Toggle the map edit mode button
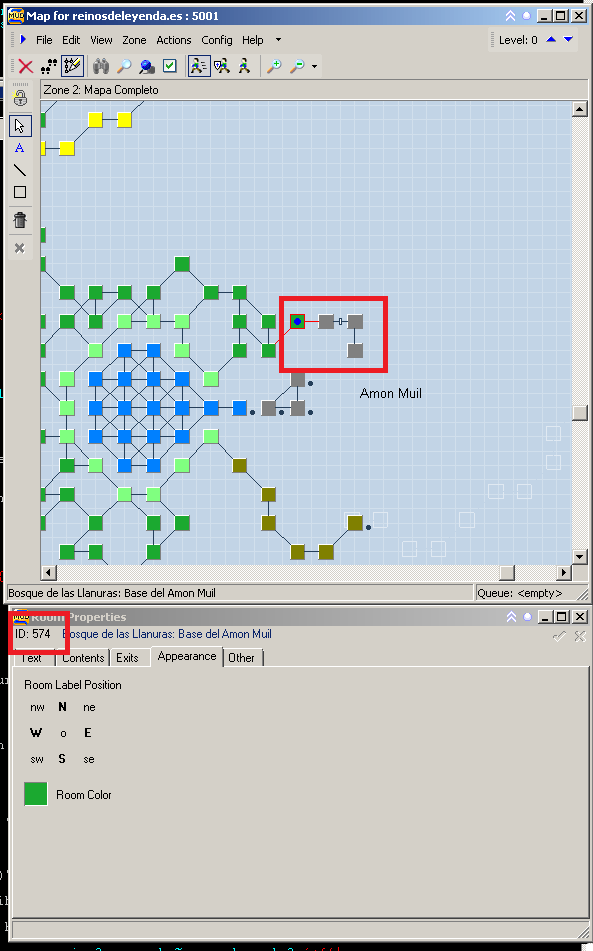Viewport: 593px width, 951px height. click(x=73, y=66)
